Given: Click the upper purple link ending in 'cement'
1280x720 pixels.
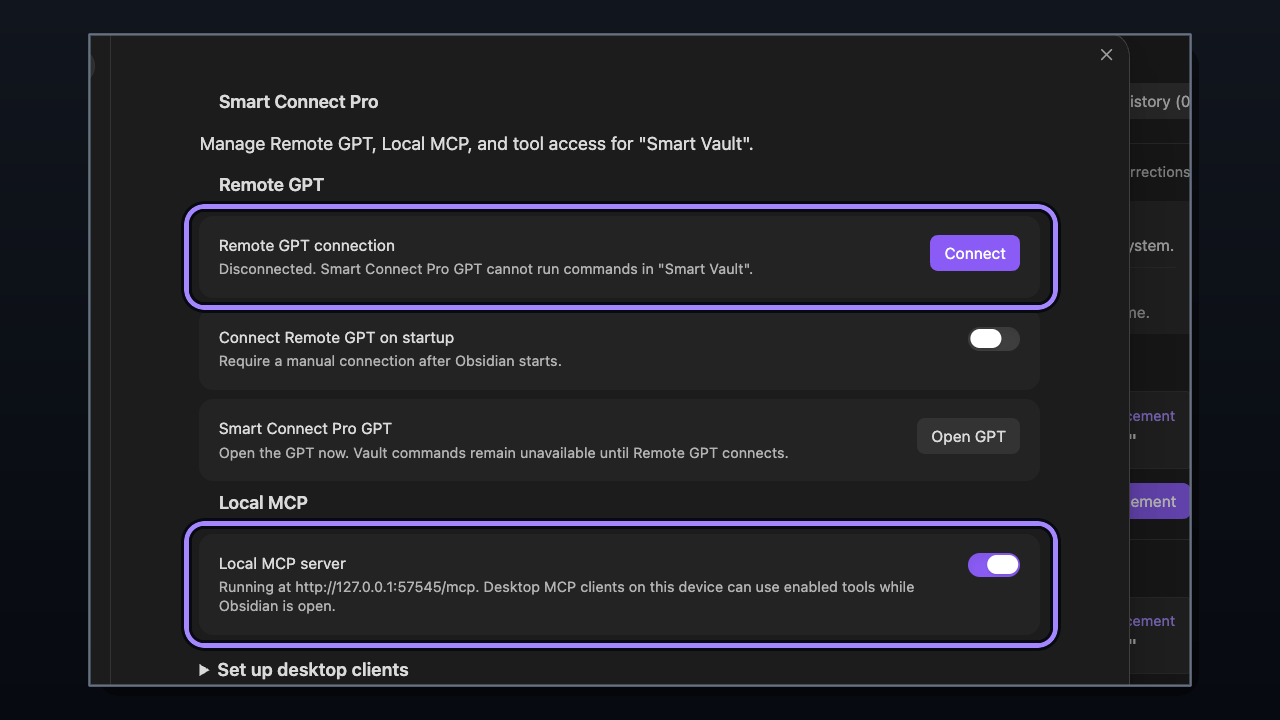Looking at the screenshot, I should pos(1152,416).
